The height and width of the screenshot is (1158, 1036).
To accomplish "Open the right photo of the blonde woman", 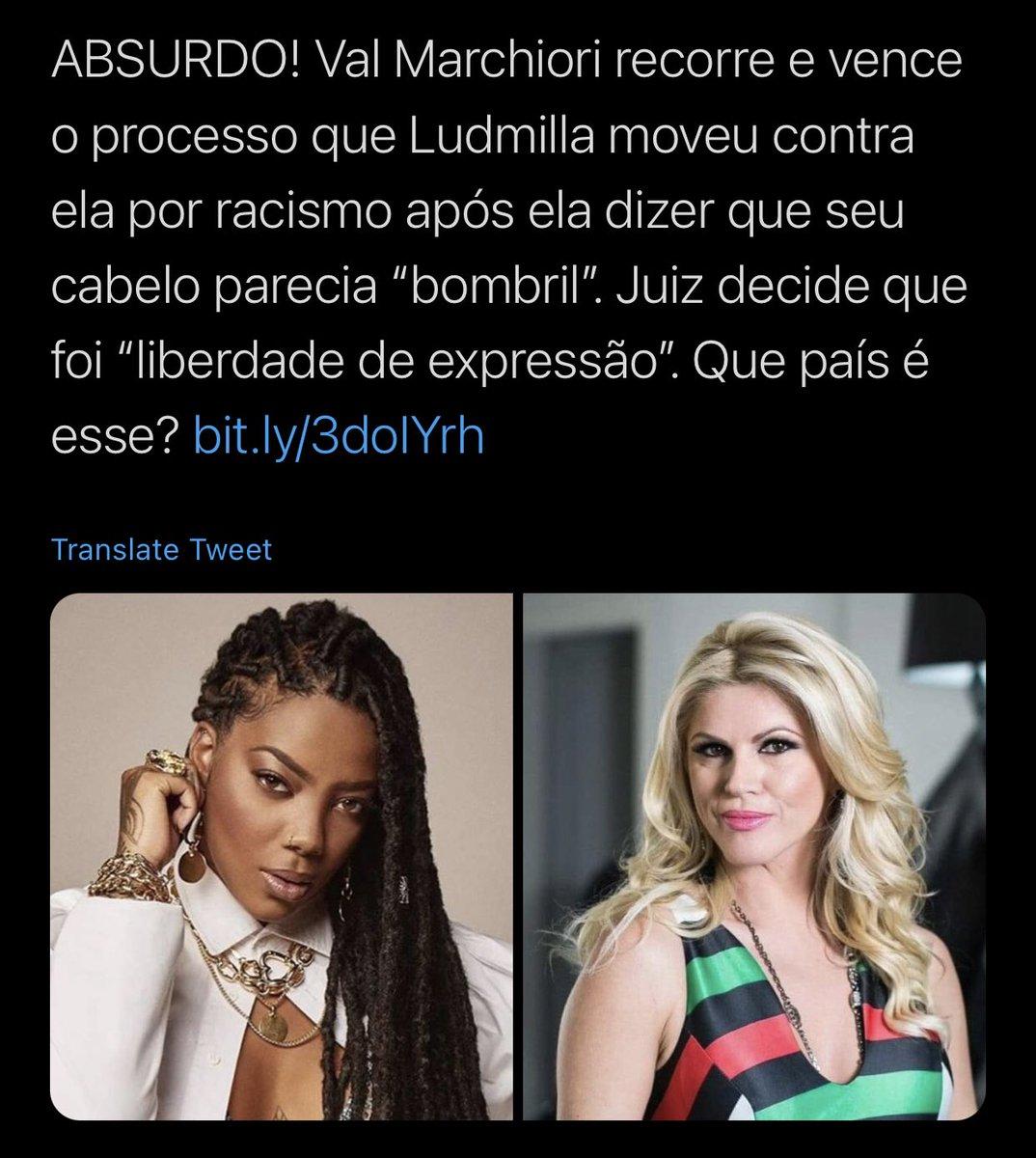I will click(753, 856).
